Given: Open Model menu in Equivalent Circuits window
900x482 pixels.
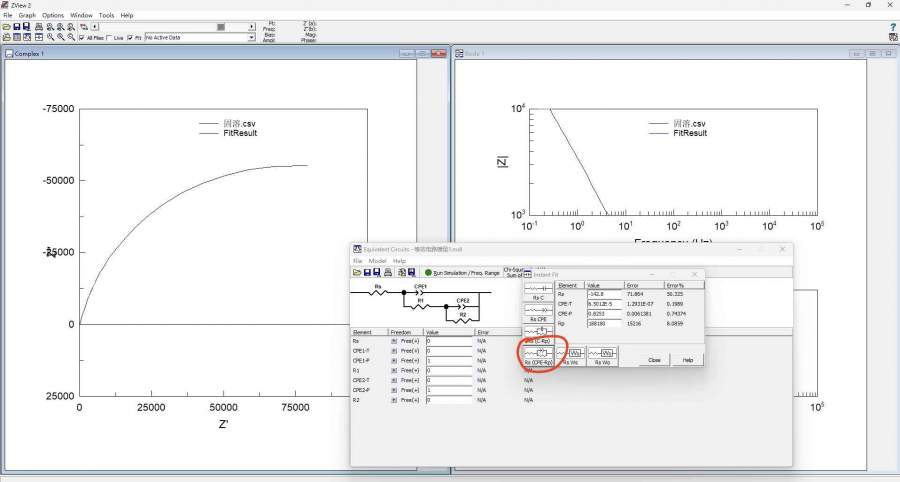Looking at the screenshot, I should coord(377,261).
